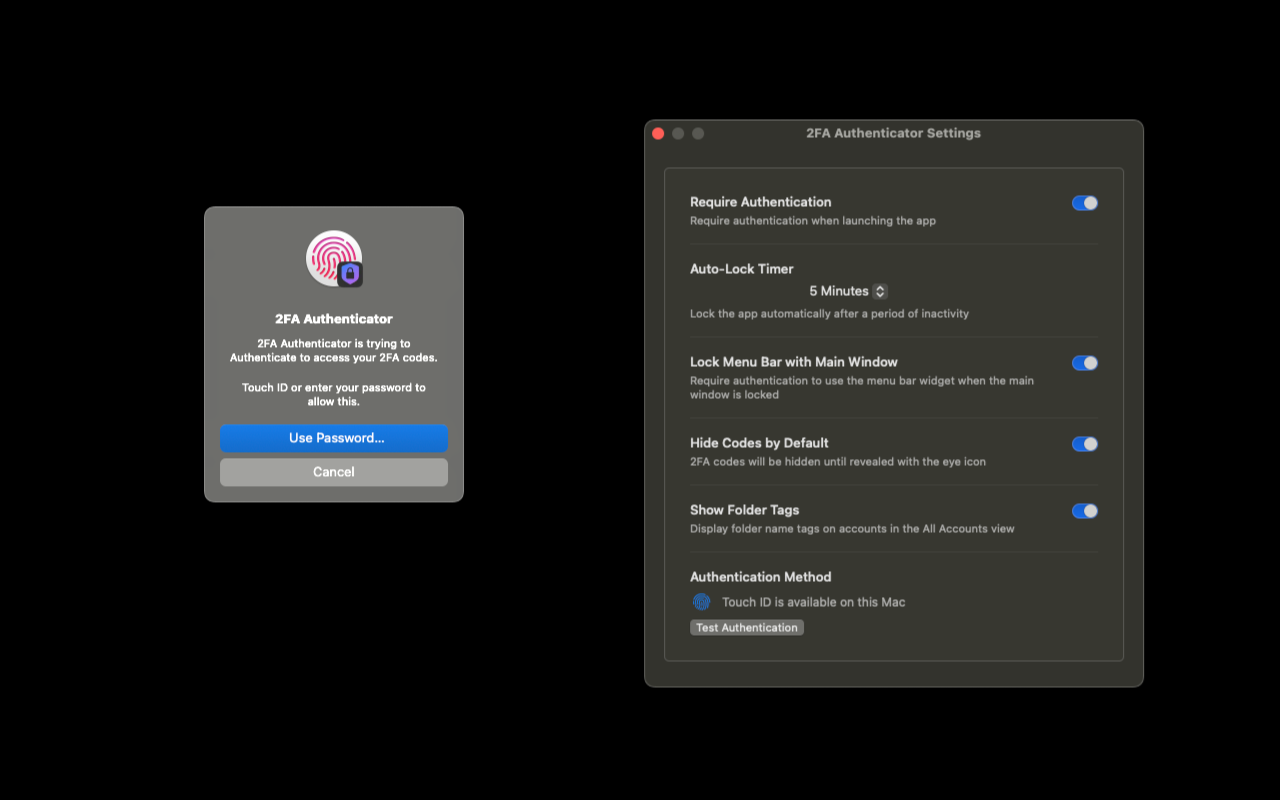
Task: Toggle off Hide Codes by Default
Action: (1084, 443)
